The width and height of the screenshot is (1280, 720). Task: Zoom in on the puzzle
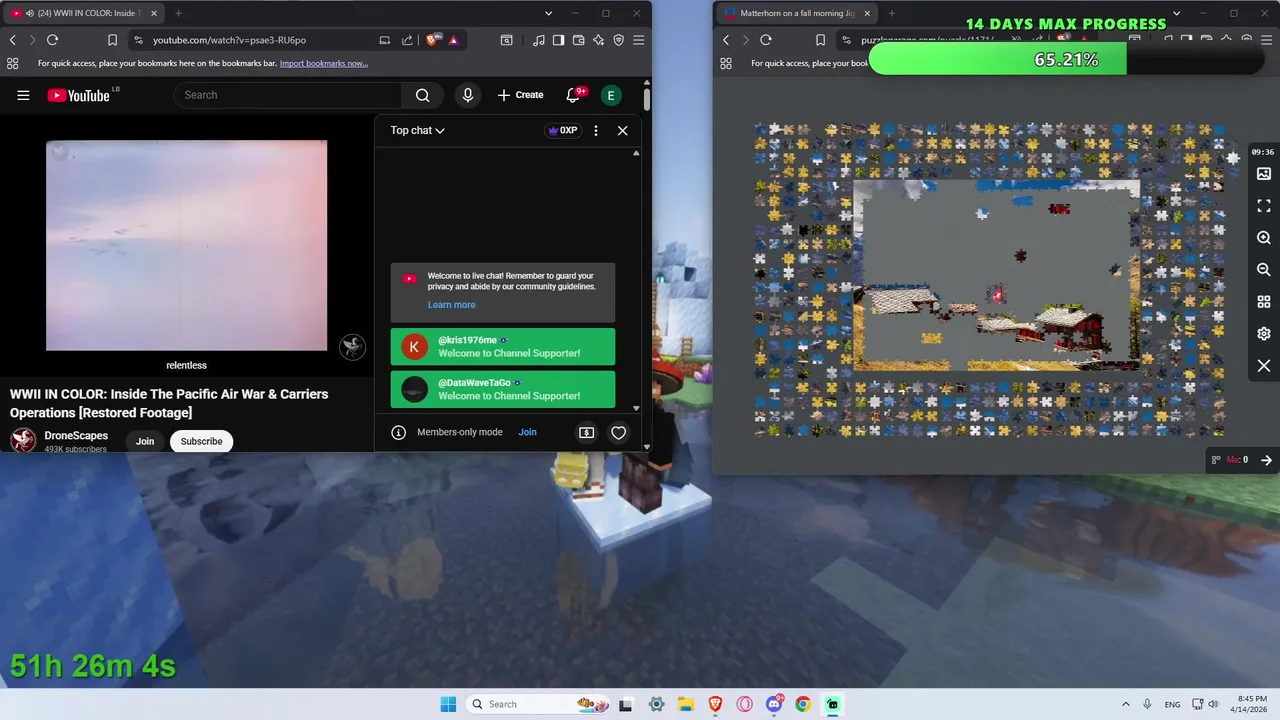tap(1263, 238)
